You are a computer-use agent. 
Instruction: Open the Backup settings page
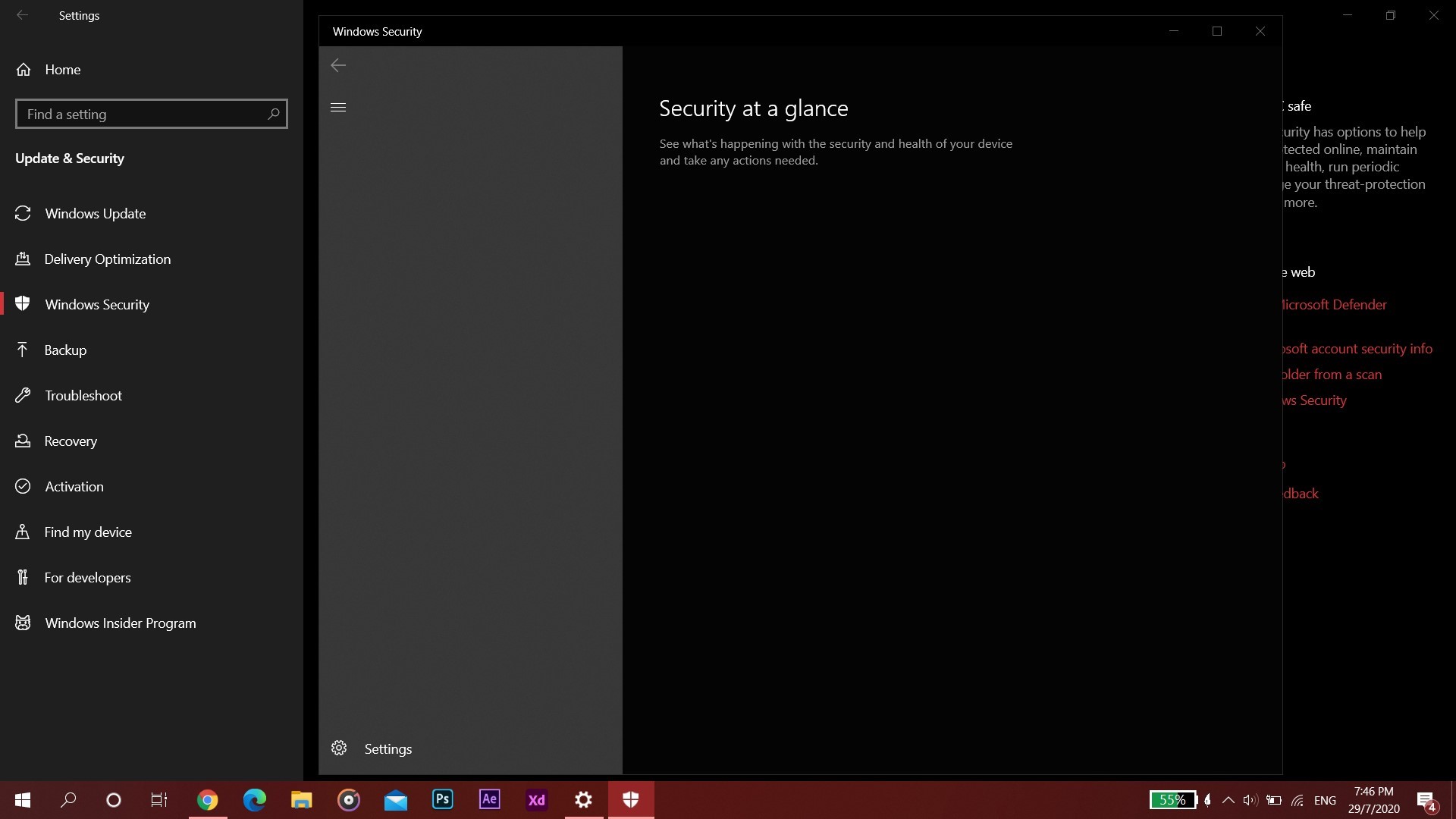point(152,350)
